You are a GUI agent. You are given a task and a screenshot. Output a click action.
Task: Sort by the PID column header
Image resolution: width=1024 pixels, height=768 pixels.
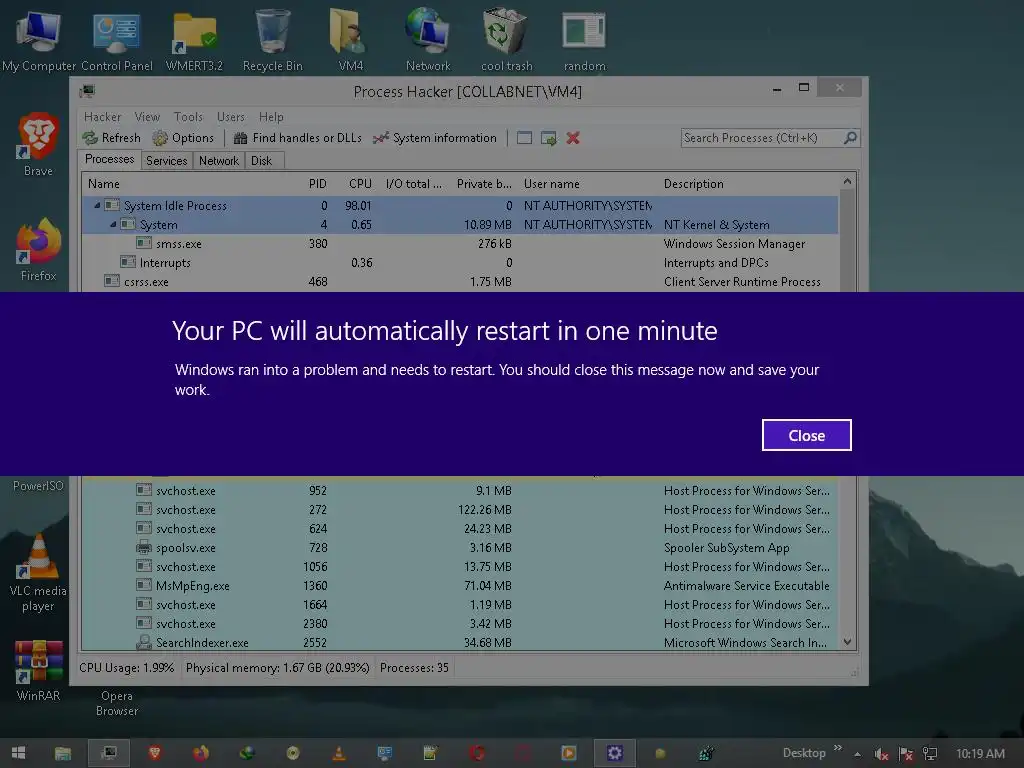point(317,184)
